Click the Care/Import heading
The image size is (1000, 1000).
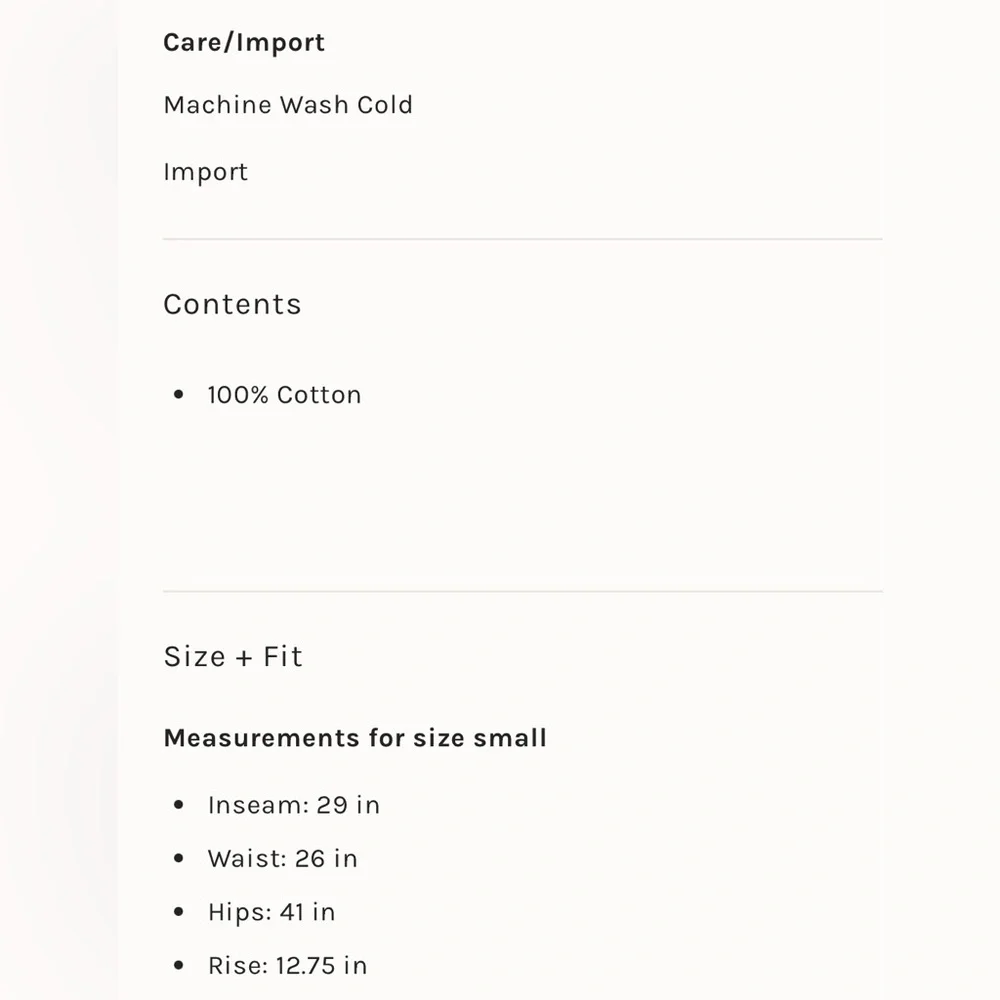coord(244,43)
